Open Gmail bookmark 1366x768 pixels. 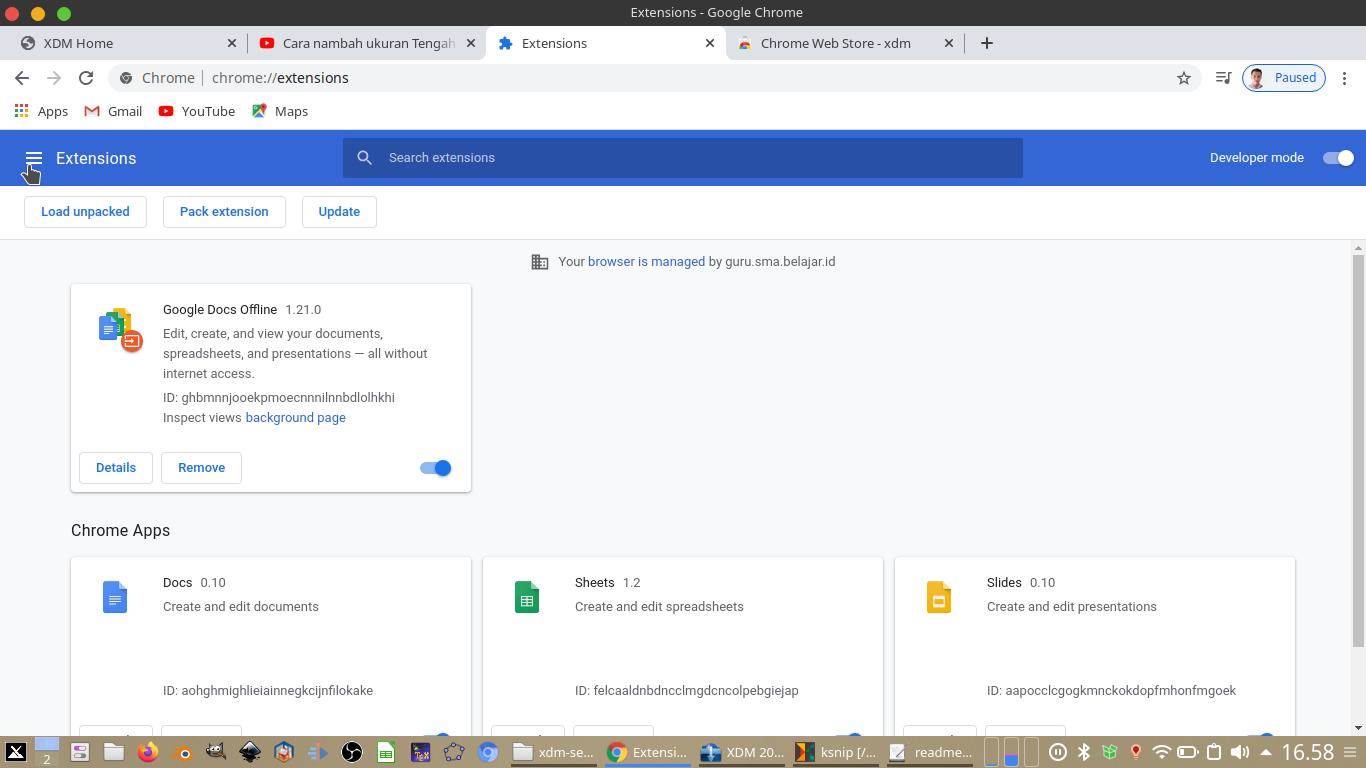click(x=113, y=111)
